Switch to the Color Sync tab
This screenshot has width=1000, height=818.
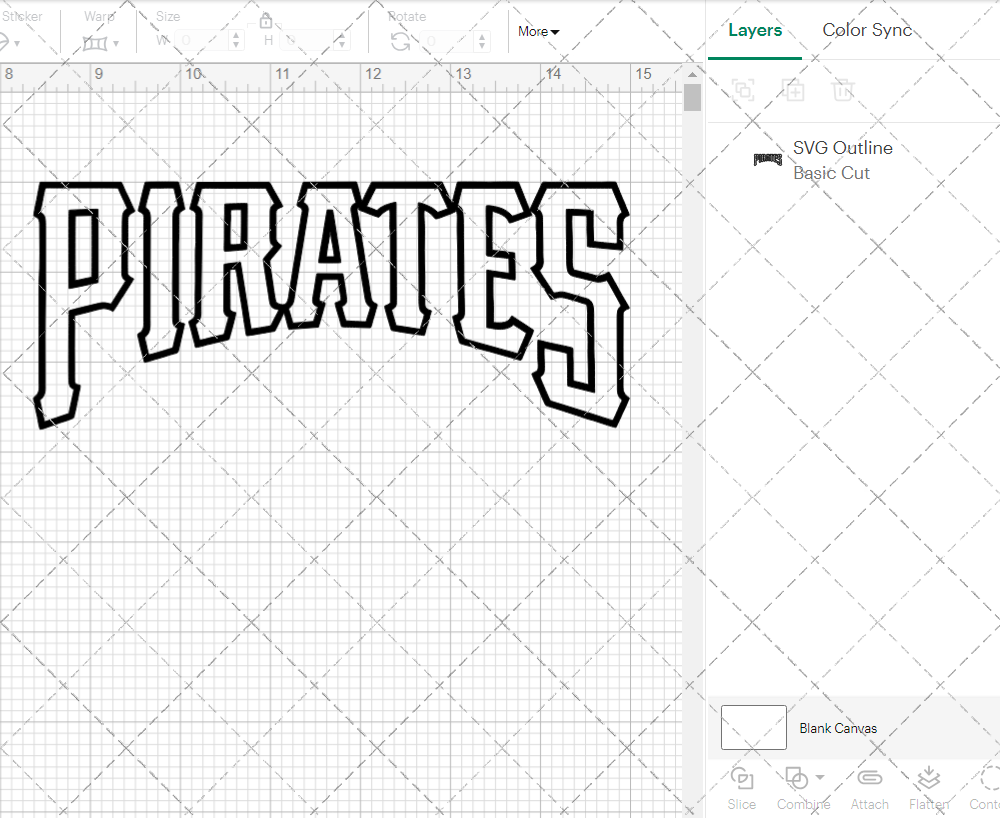click(x=867, y=30)
